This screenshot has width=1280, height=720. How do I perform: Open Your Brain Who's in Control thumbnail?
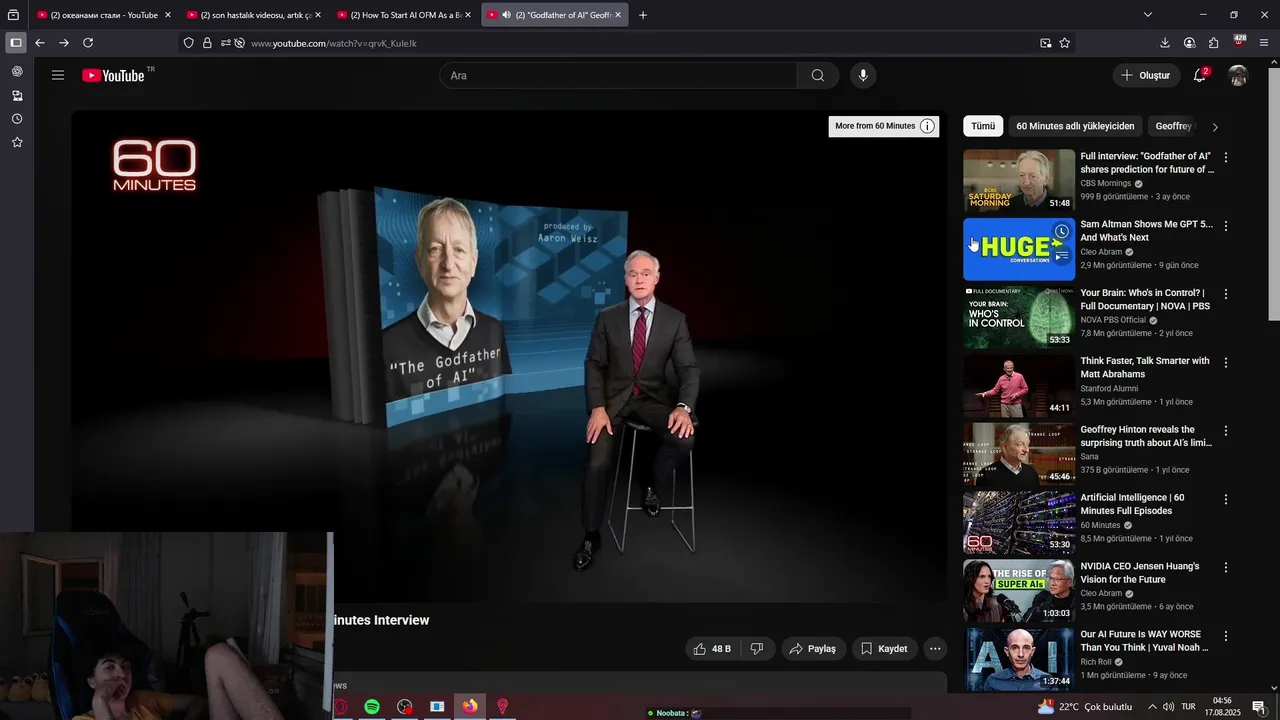[x=1019, y=317]
